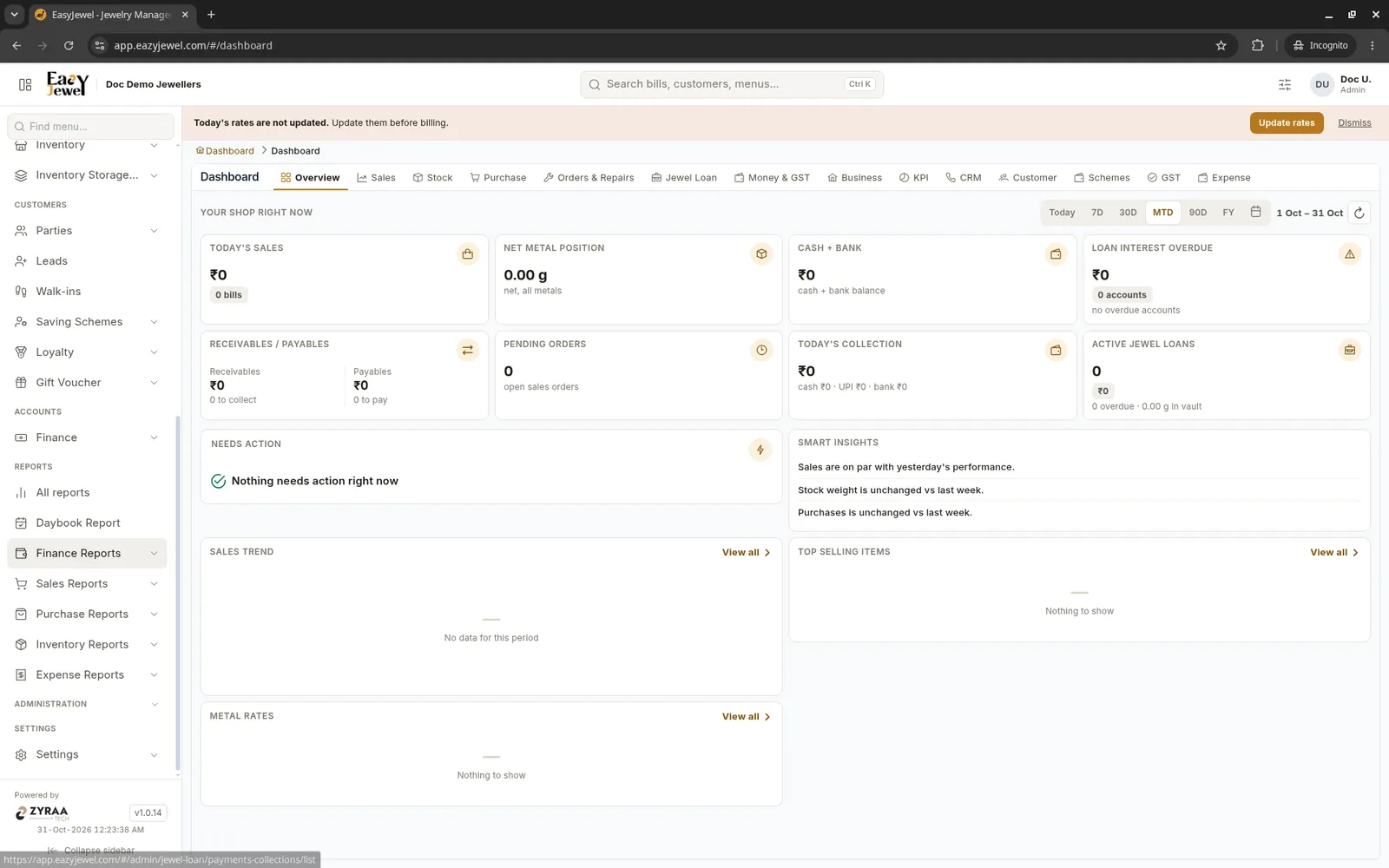Dismiss the rates warning banner
This screenshot has height=868, width=1389.
coord(1354,123)
